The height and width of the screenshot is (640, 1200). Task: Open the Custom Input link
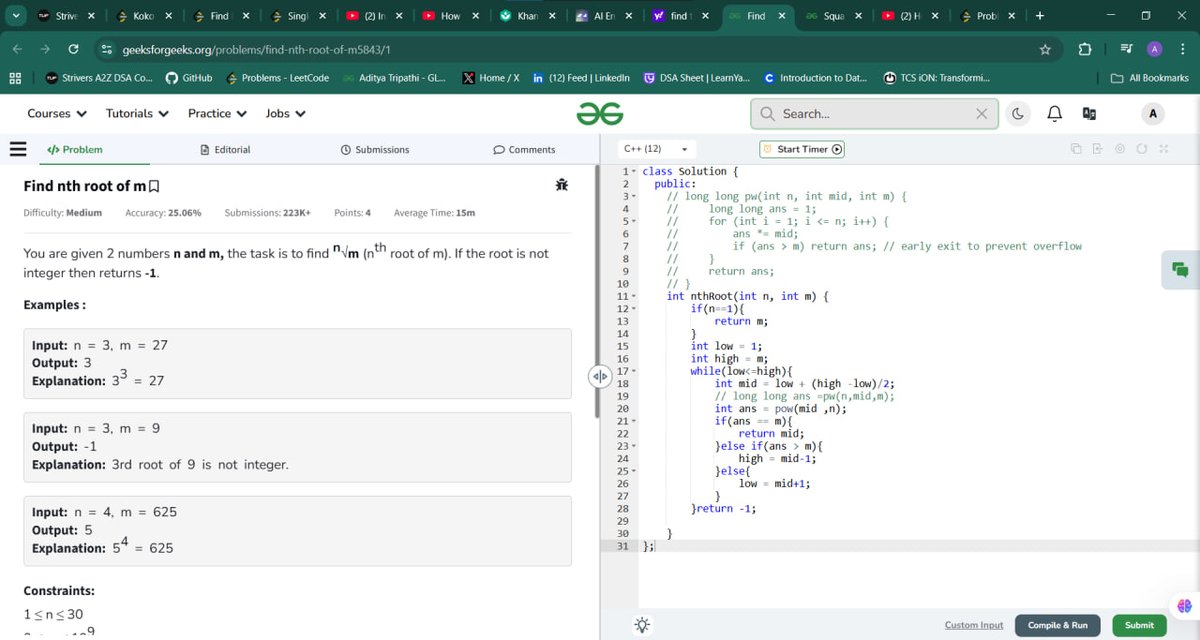[973, 625]
